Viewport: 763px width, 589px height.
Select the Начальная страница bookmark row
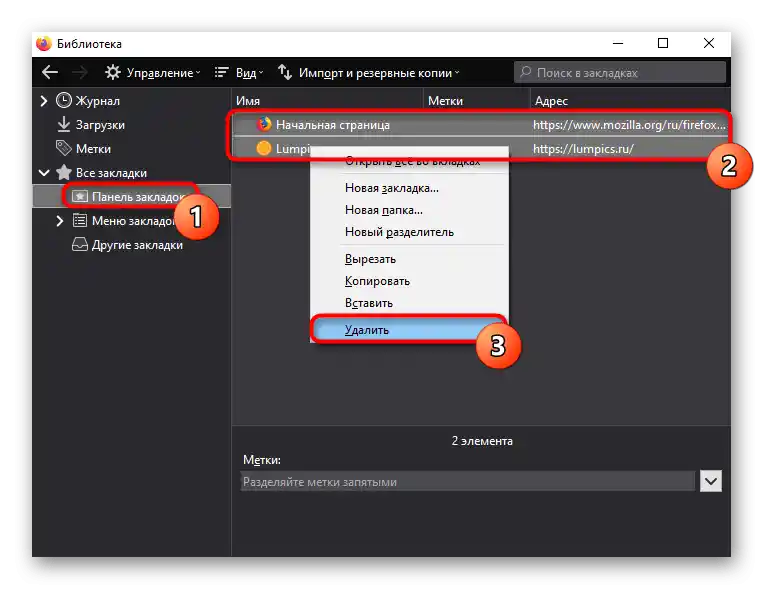tap(481, 125)
